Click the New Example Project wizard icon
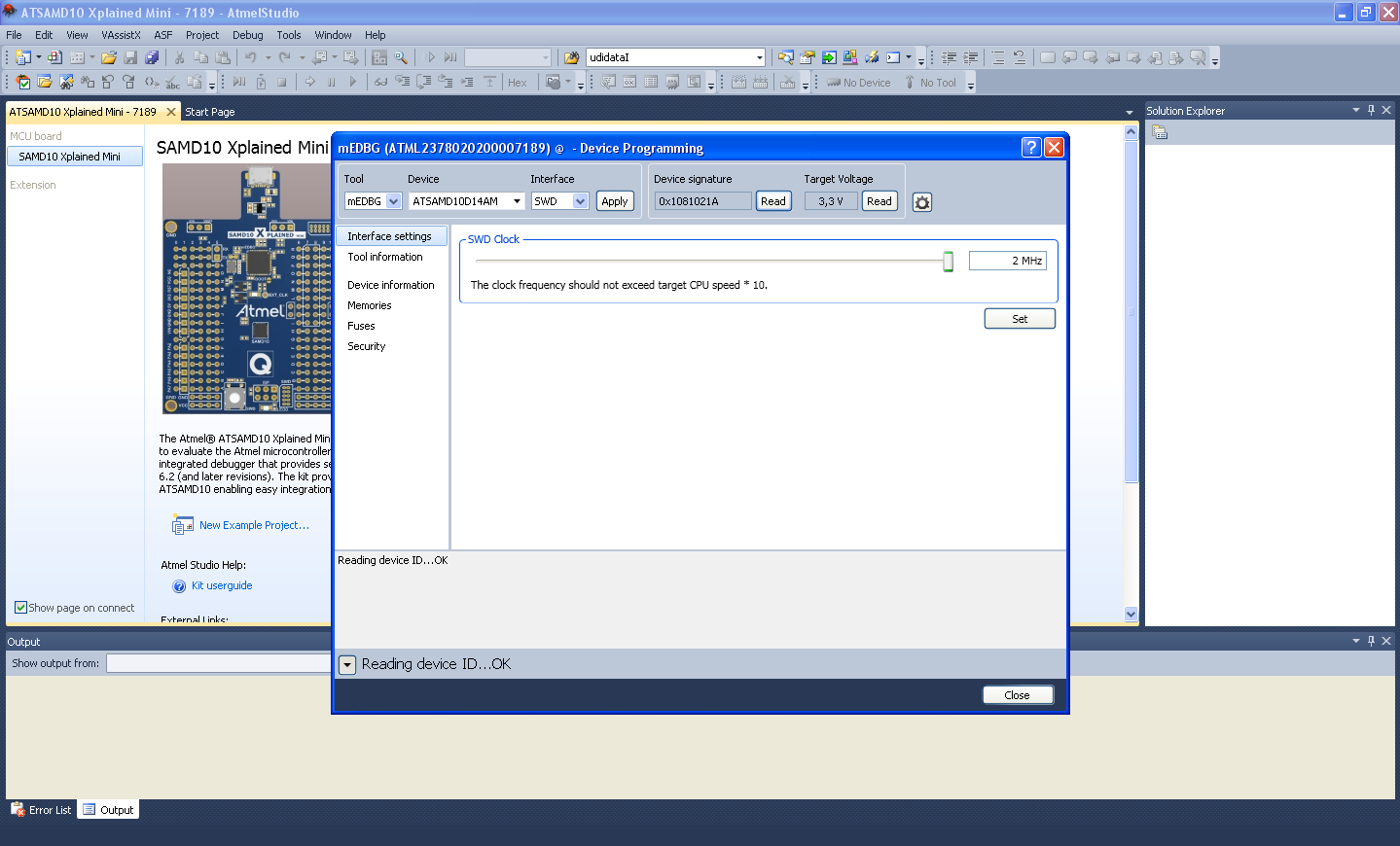The height and width of the screenshot is (846, 1400). coord(182,525)
